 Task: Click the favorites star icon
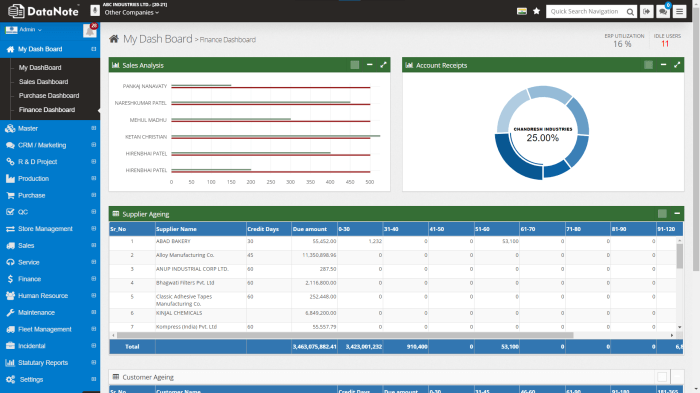click(536, 11)
